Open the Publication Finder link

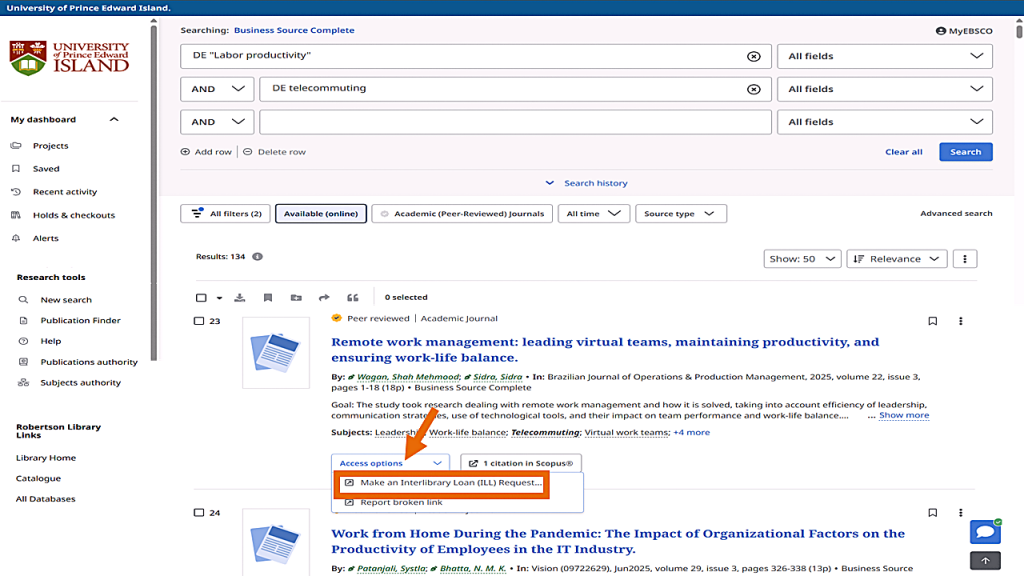point(80,320)
